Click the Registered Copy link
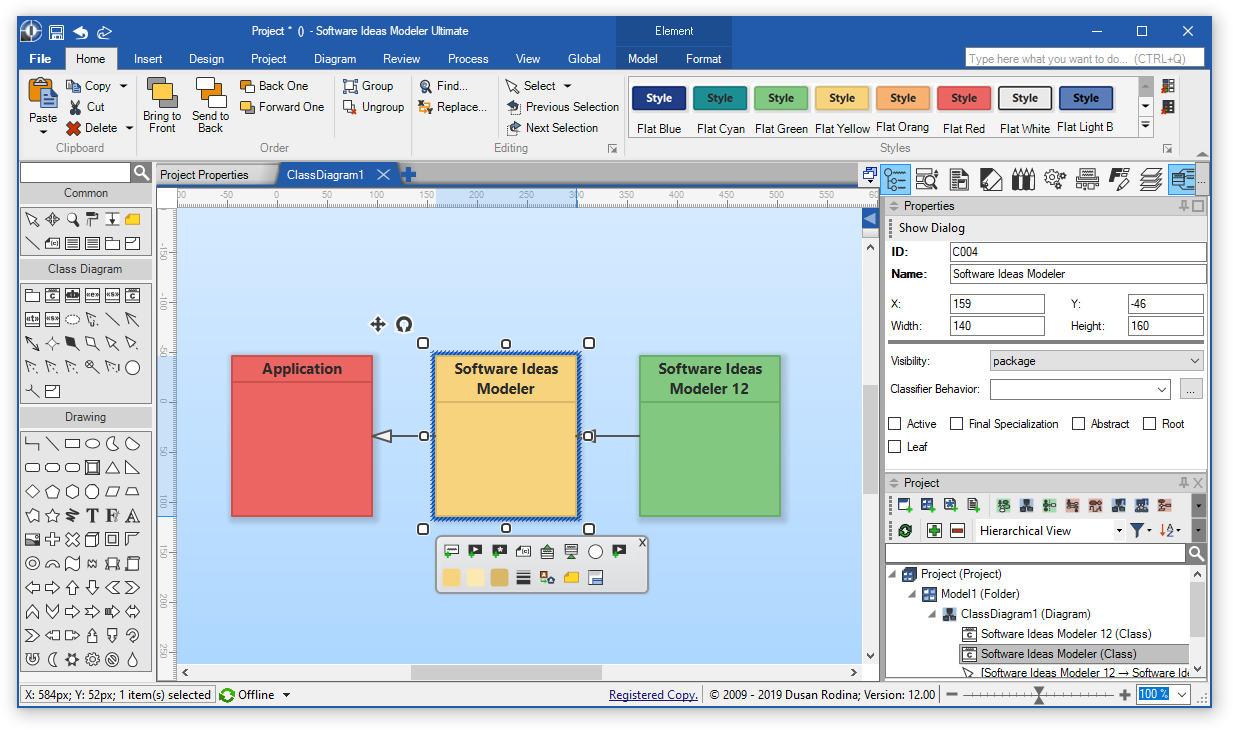 tap(653, 695)
